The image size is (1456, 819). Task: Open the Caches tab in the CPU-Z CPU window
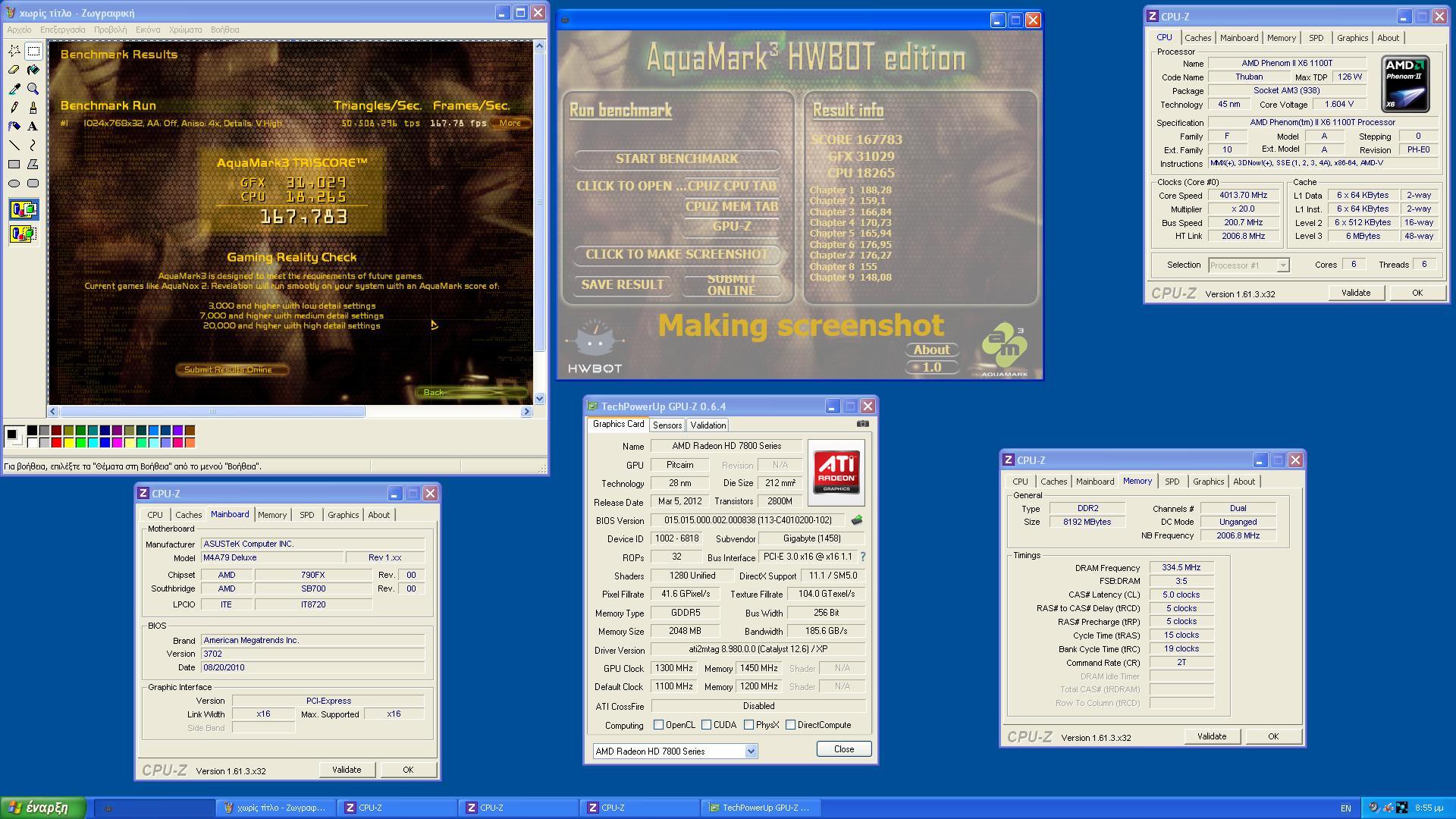1198,38
